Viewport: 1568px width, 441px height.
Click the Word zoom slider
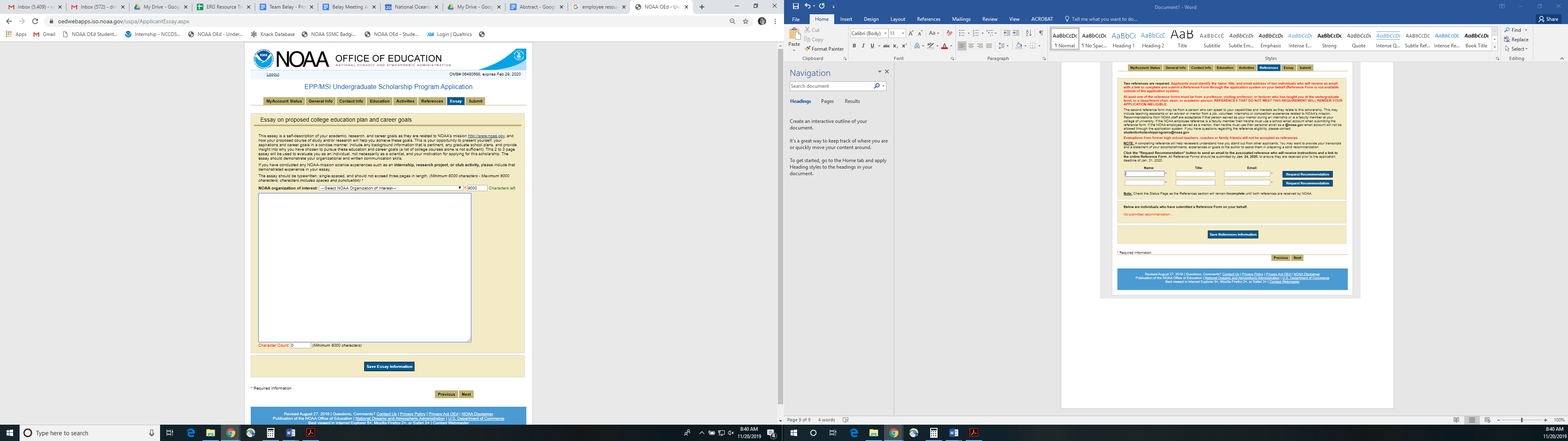(x=1522, y=420)
